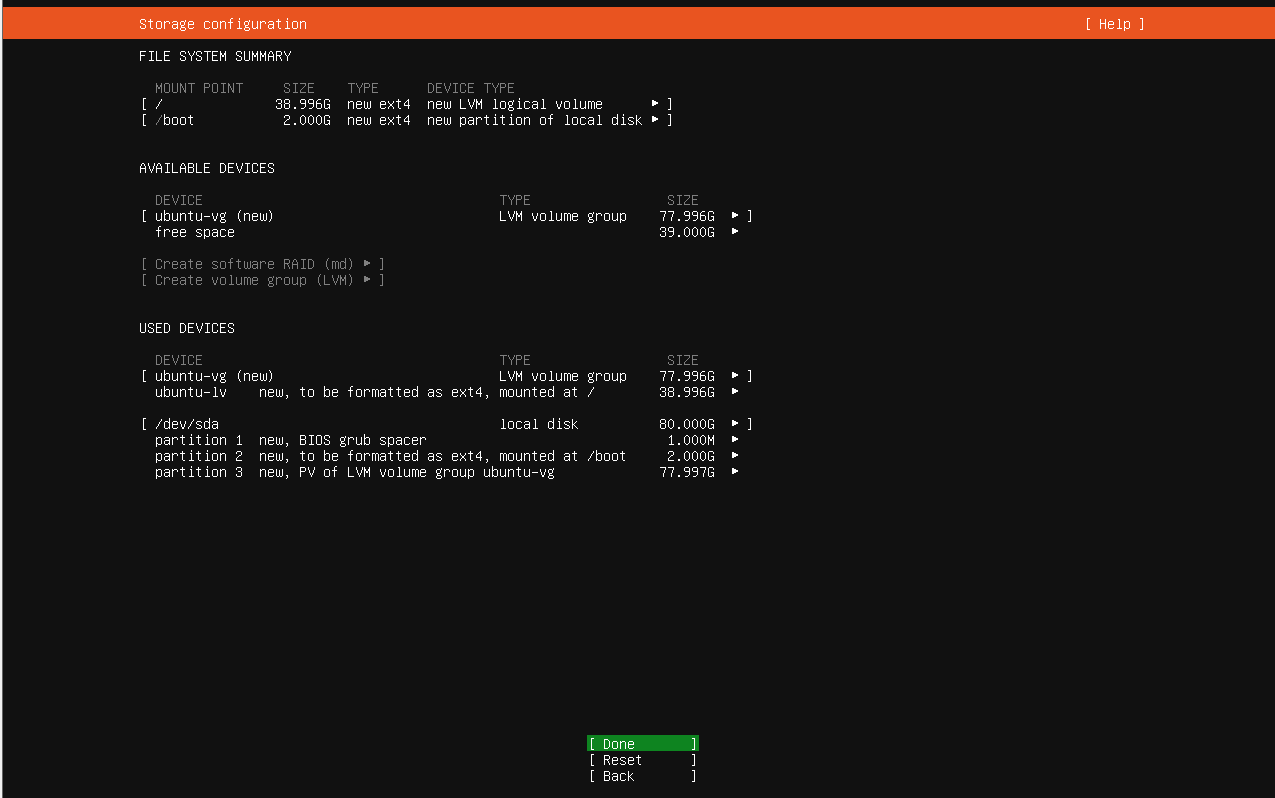Select partition 2 row
1275x798 pixels.
pos(447,456)
